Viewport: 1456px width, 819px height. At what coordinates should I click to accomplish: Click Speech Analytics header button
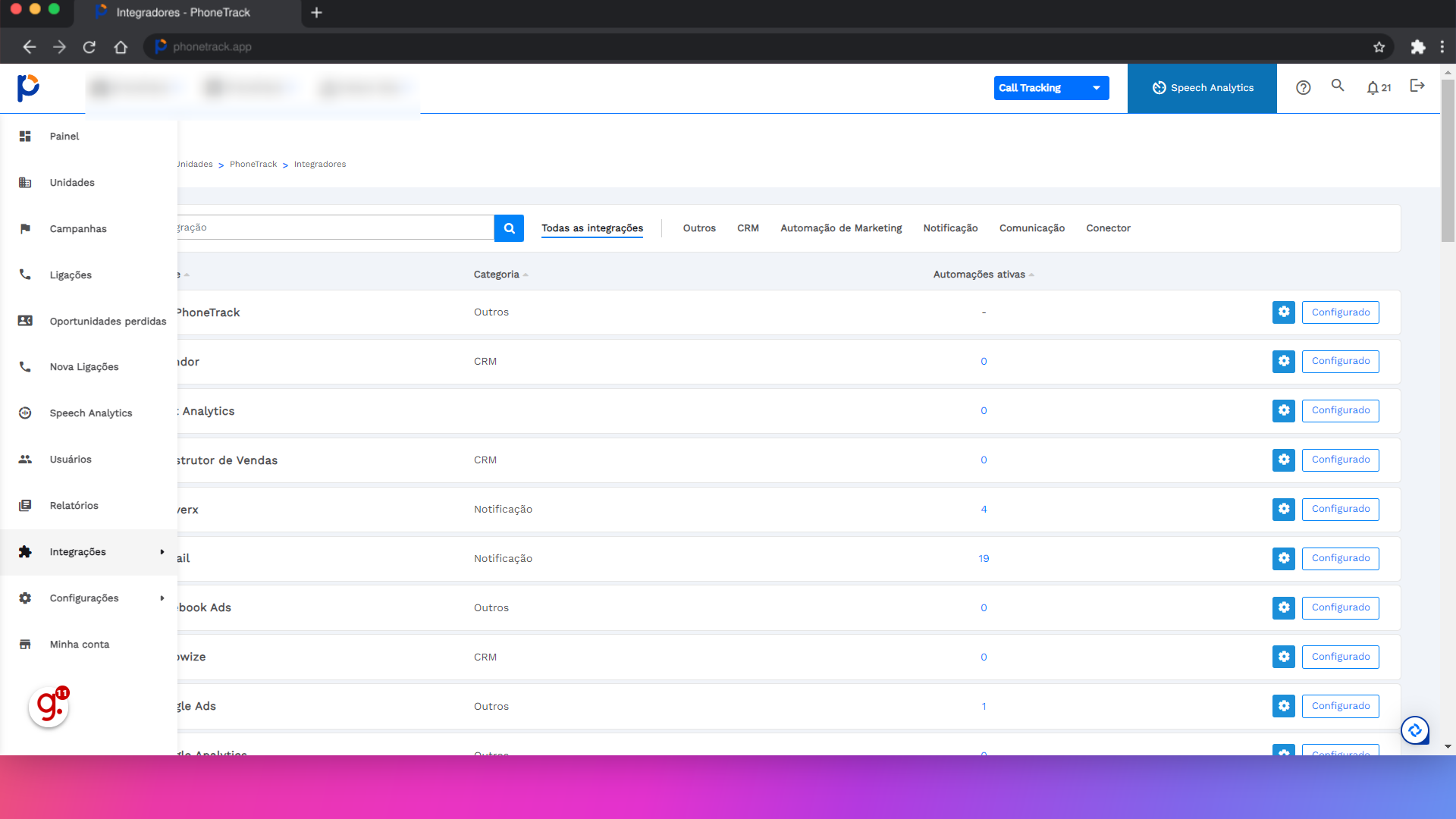click(x=1202, y=89)
